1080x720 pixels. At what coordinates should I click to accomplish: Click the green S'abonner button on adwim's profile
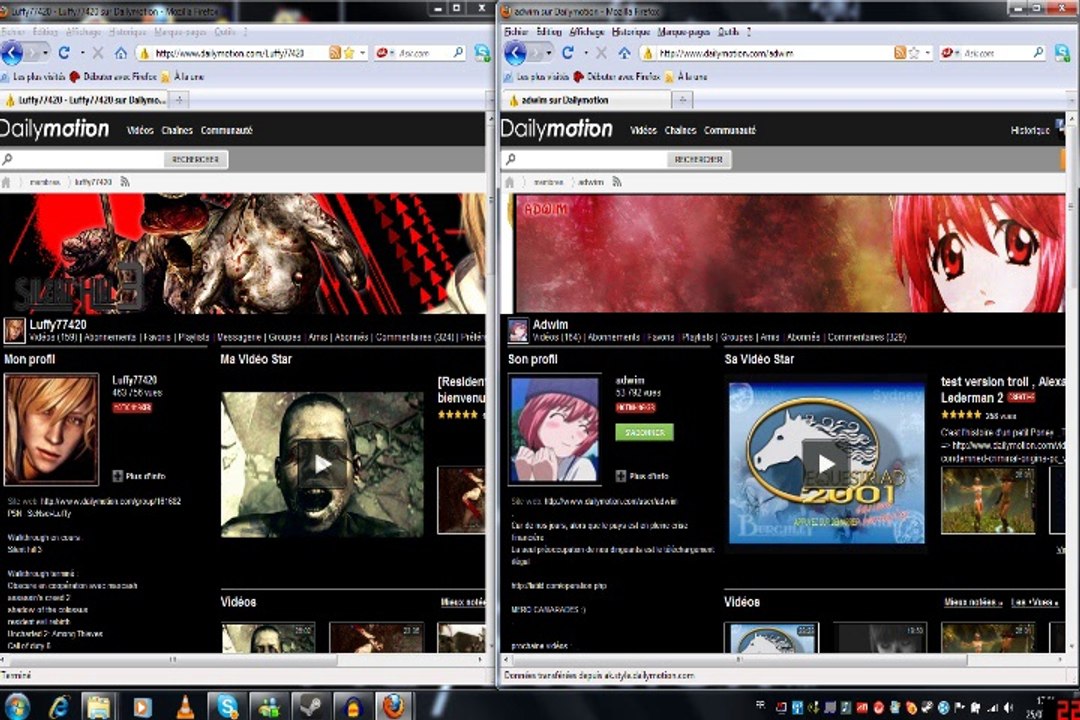pos(644,433)
